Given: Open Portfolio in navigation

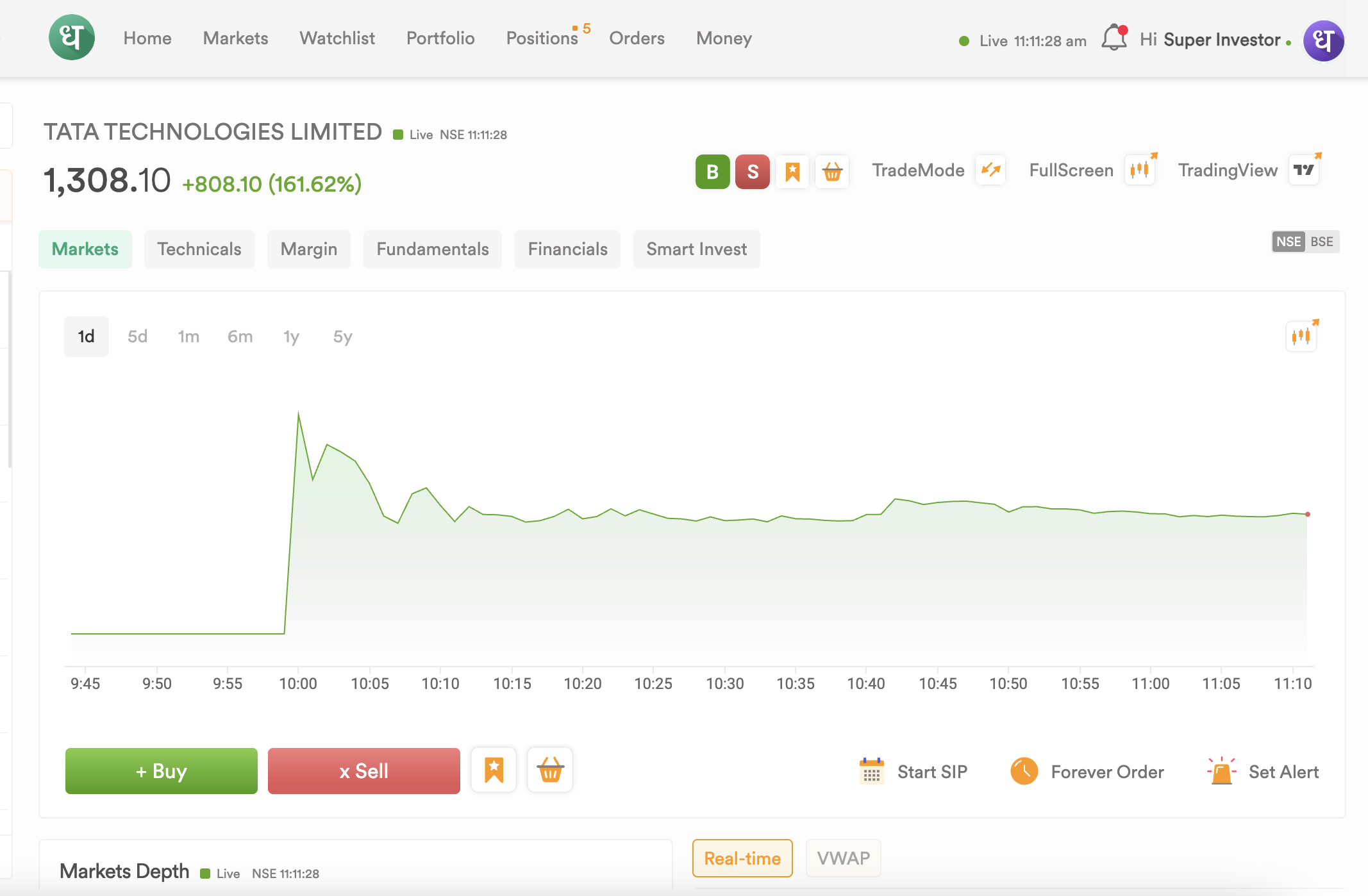Looking at the screenshot, I should (440, 38).
